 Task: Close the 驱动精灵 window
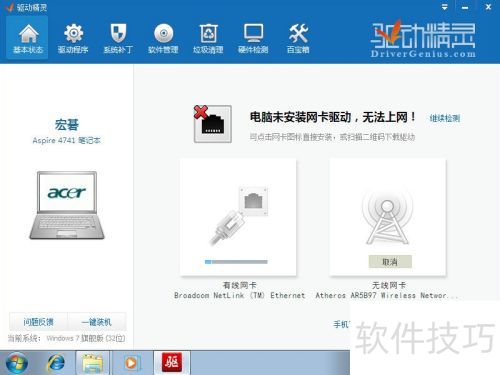click(x=488, y=7)
